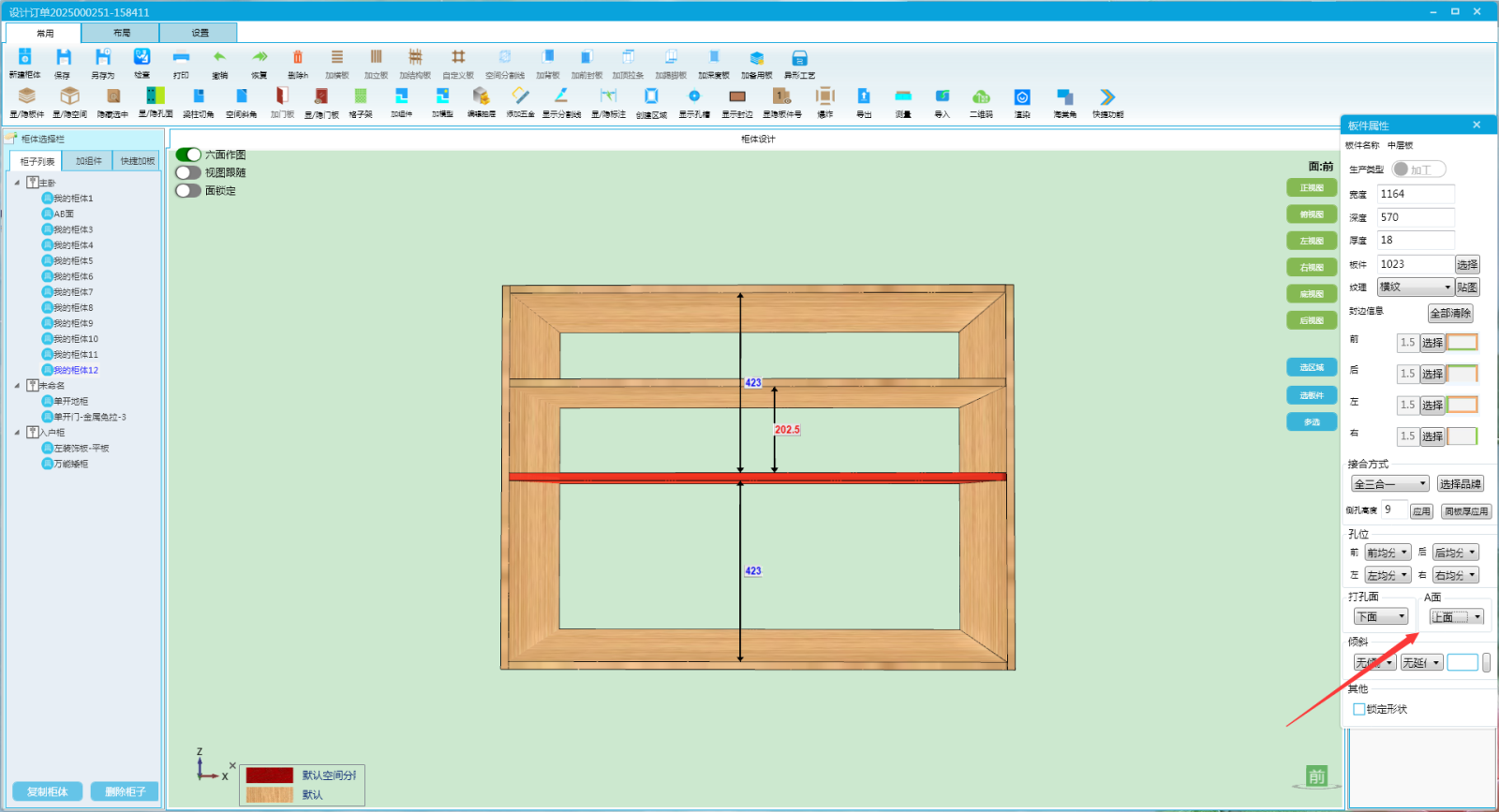Open the 纹理 (grain) dropdown showing 横纹
1499x812 pixels.
pyautogui.click(x=1415, y=288)
